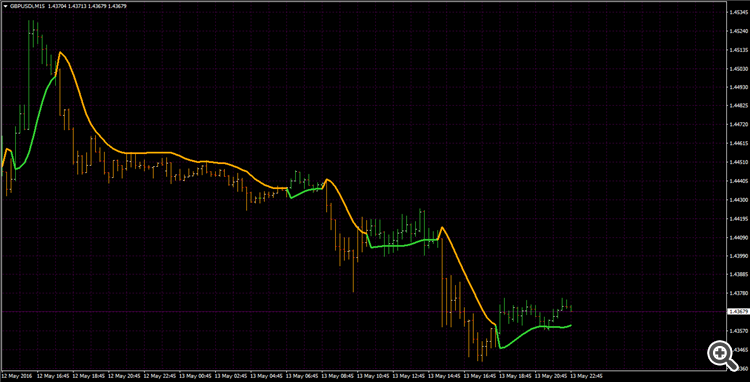Click the 1.44510 price axis label
This screenshot has height=382, width=750.
click(737, 162)
